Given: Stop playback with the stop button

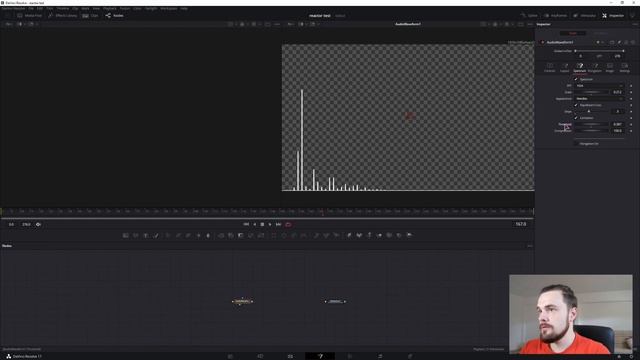Looking at the screenshot, I should click(x=262, y=224).
